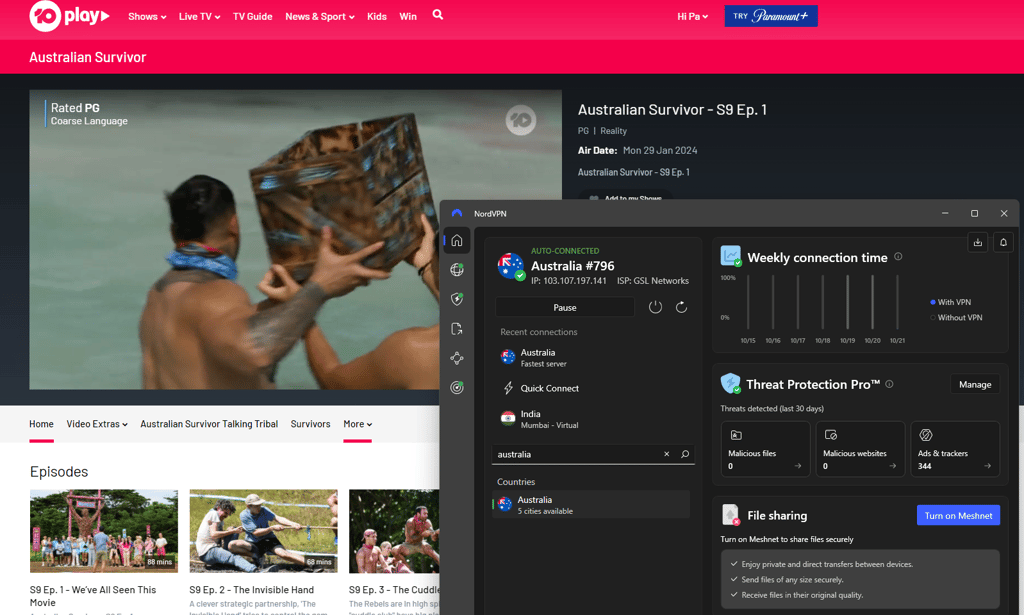Disconnect VPN using the power icon
Screen dimensions: 1024x615
point(655,307)
